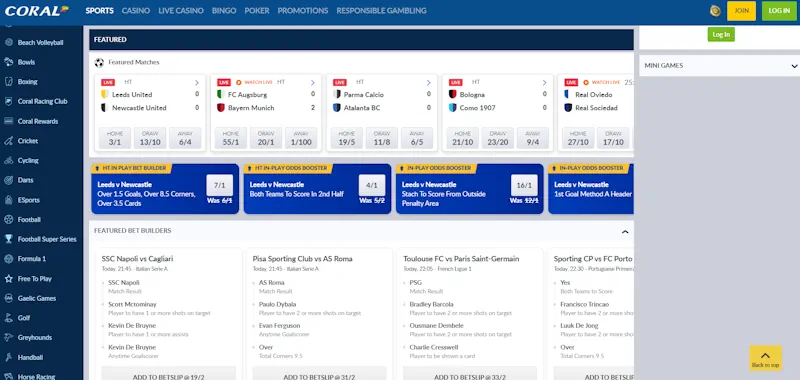Click the gold coin icon beside Join
Image resolution: width=800 pixels, height=380 pixels.
coord(715,11)
